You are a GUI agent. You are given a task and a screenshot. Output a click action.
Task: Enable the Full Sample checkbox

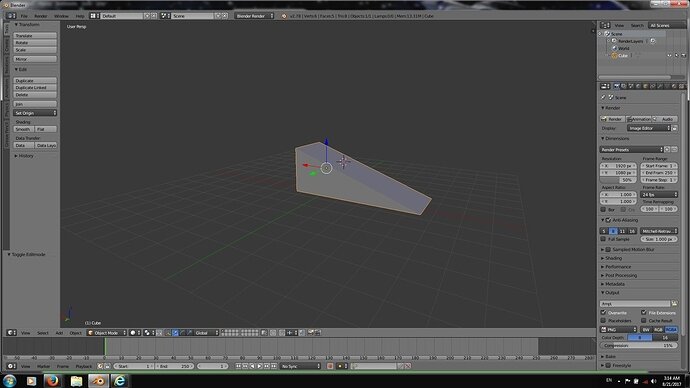[603, 239]
